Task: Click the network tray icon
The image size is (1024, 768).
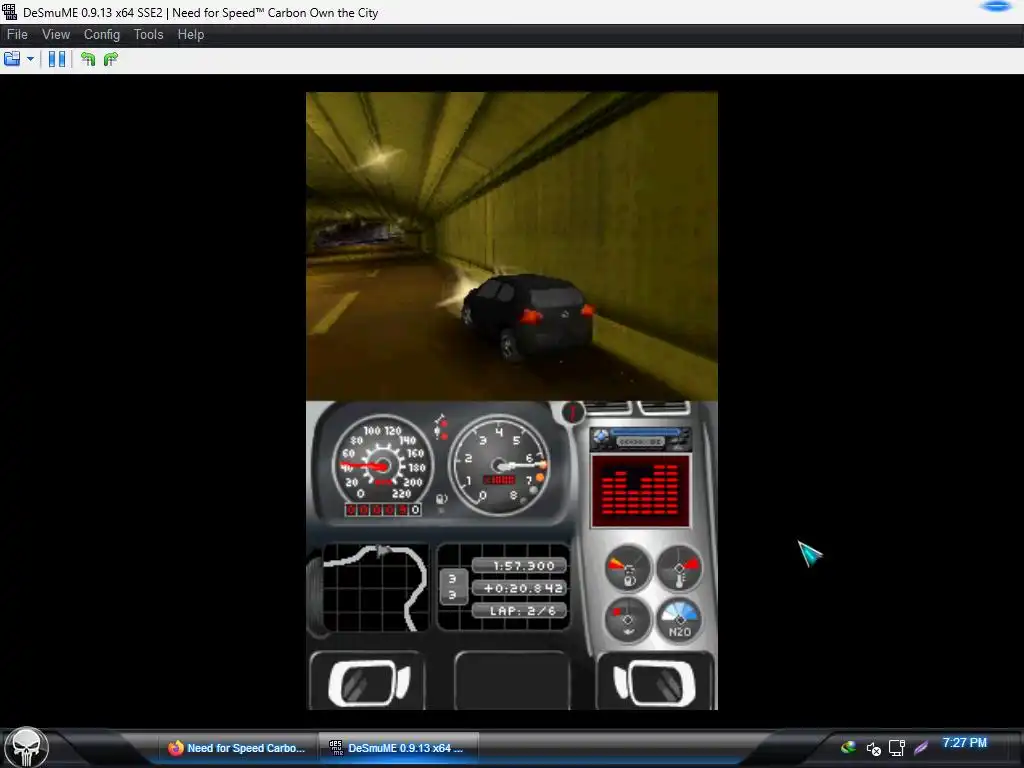Action: point(897,748)
